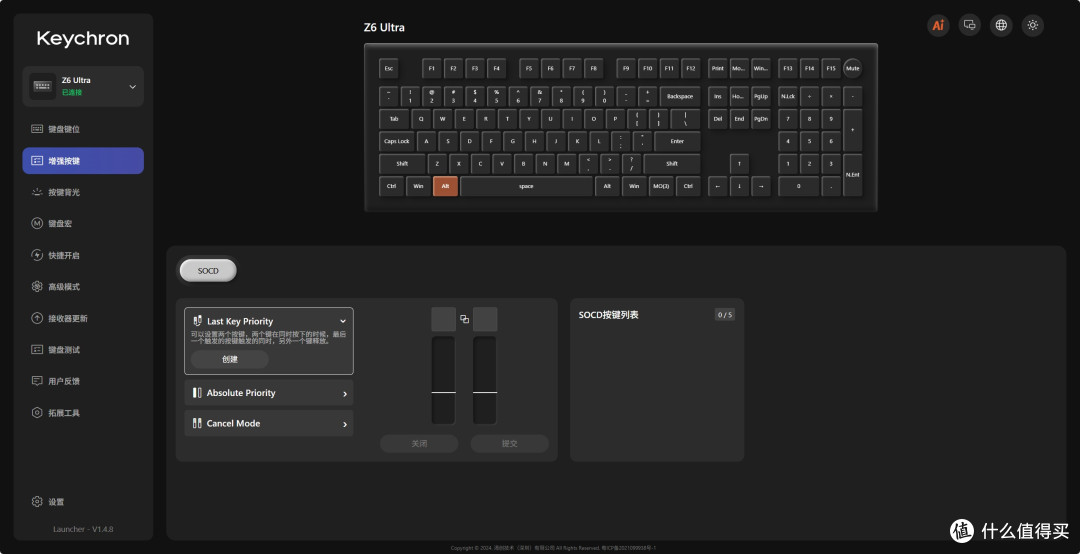Click the keyboard icon beside 键盘键位
This screenshot has width=1080, height=554.
(37, 129)
